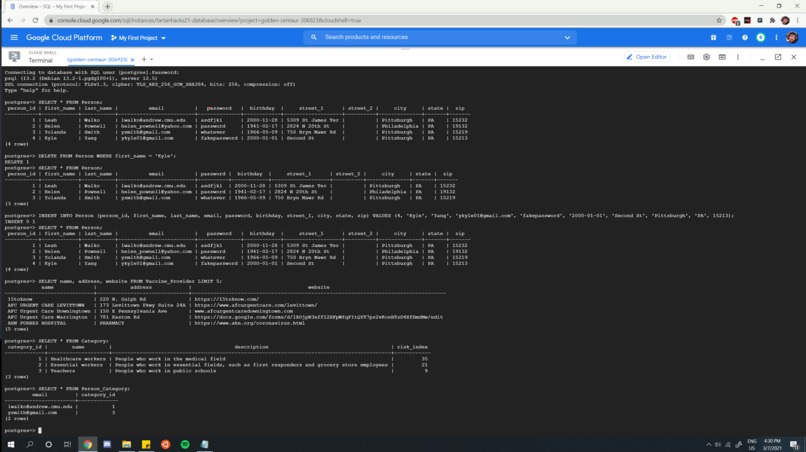
Task: Add a new Cloud Shell terminal tab
Action: 144,59
